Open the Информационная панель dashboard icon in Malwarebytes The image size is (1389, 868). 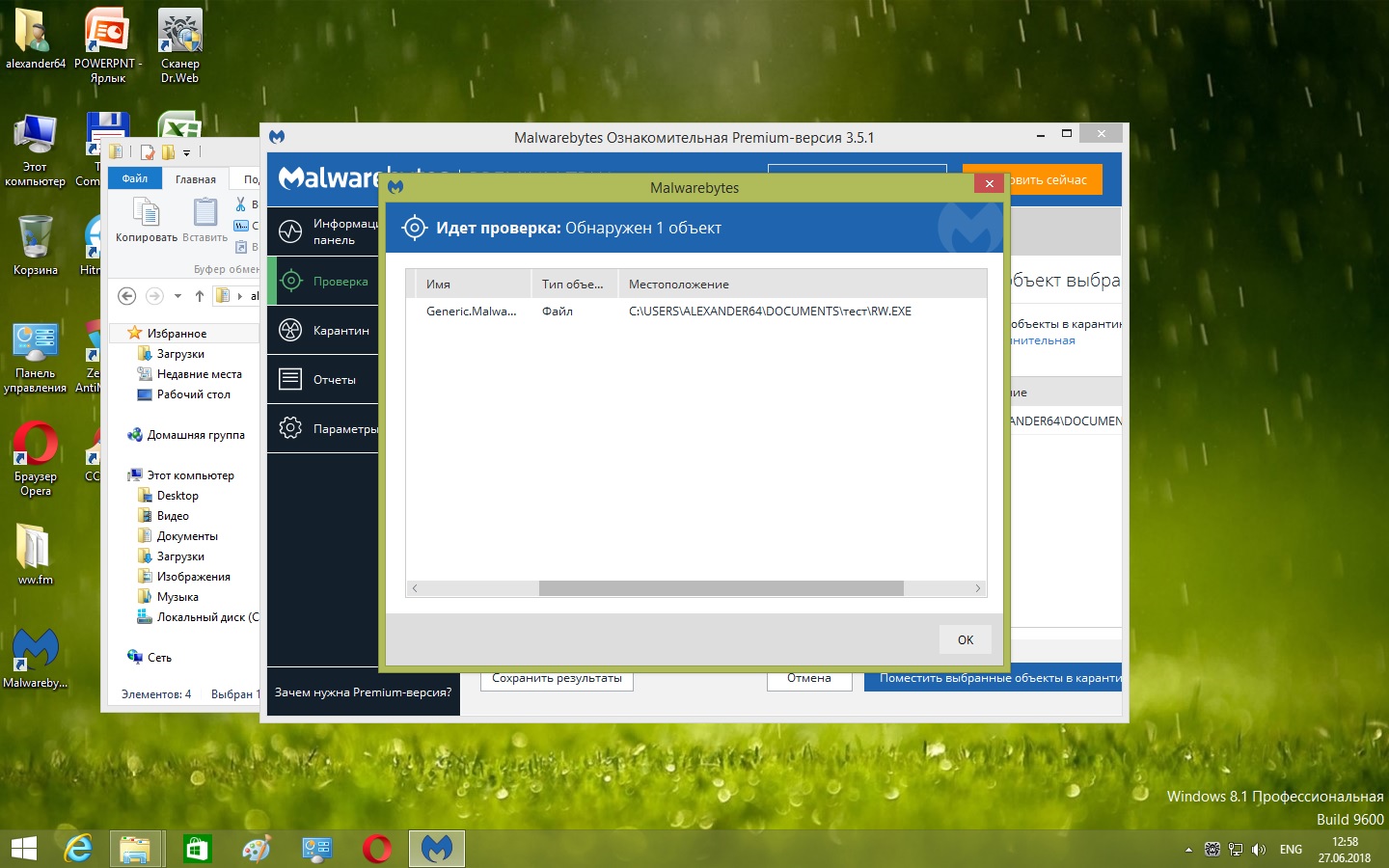point(290,231)
